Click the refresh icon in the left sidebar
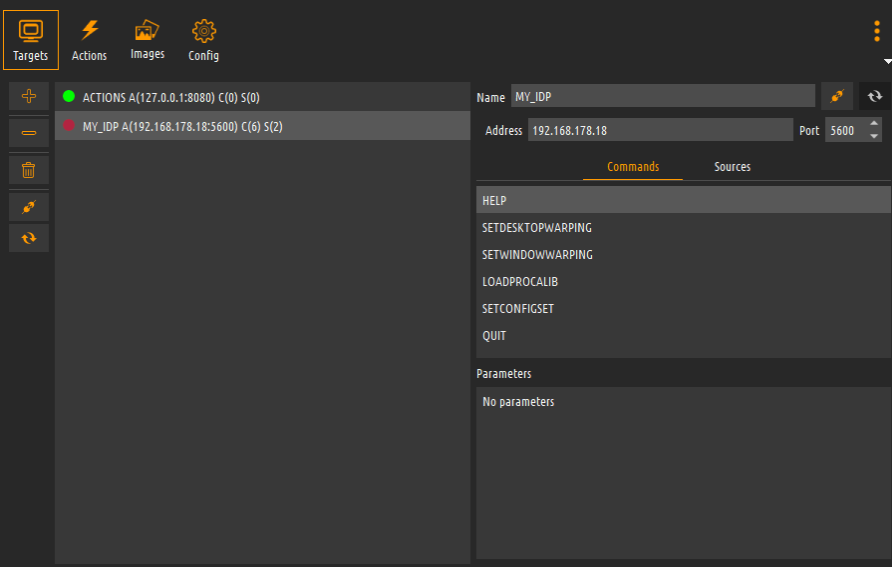The width and height of the screenshot is (892, 567). 28,238
